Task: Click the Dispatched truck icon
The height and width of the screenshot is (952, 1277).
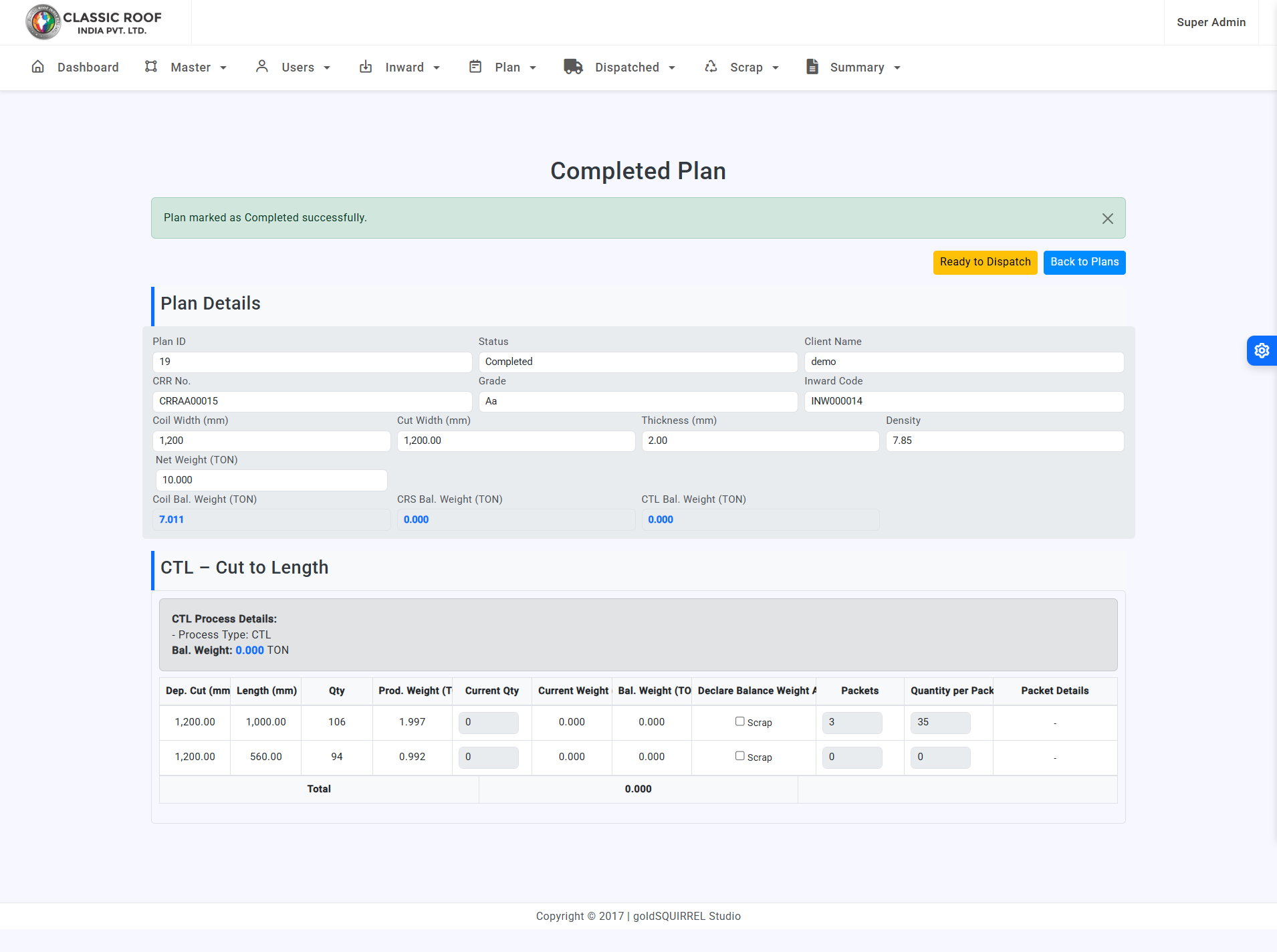Action: 573,67
